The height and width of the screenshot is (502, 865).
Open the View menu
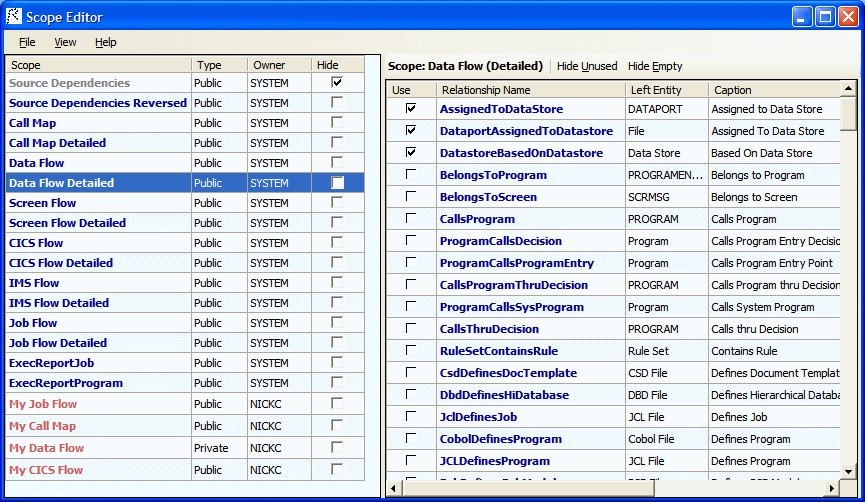pyautogui.click(x=65, y=42)
